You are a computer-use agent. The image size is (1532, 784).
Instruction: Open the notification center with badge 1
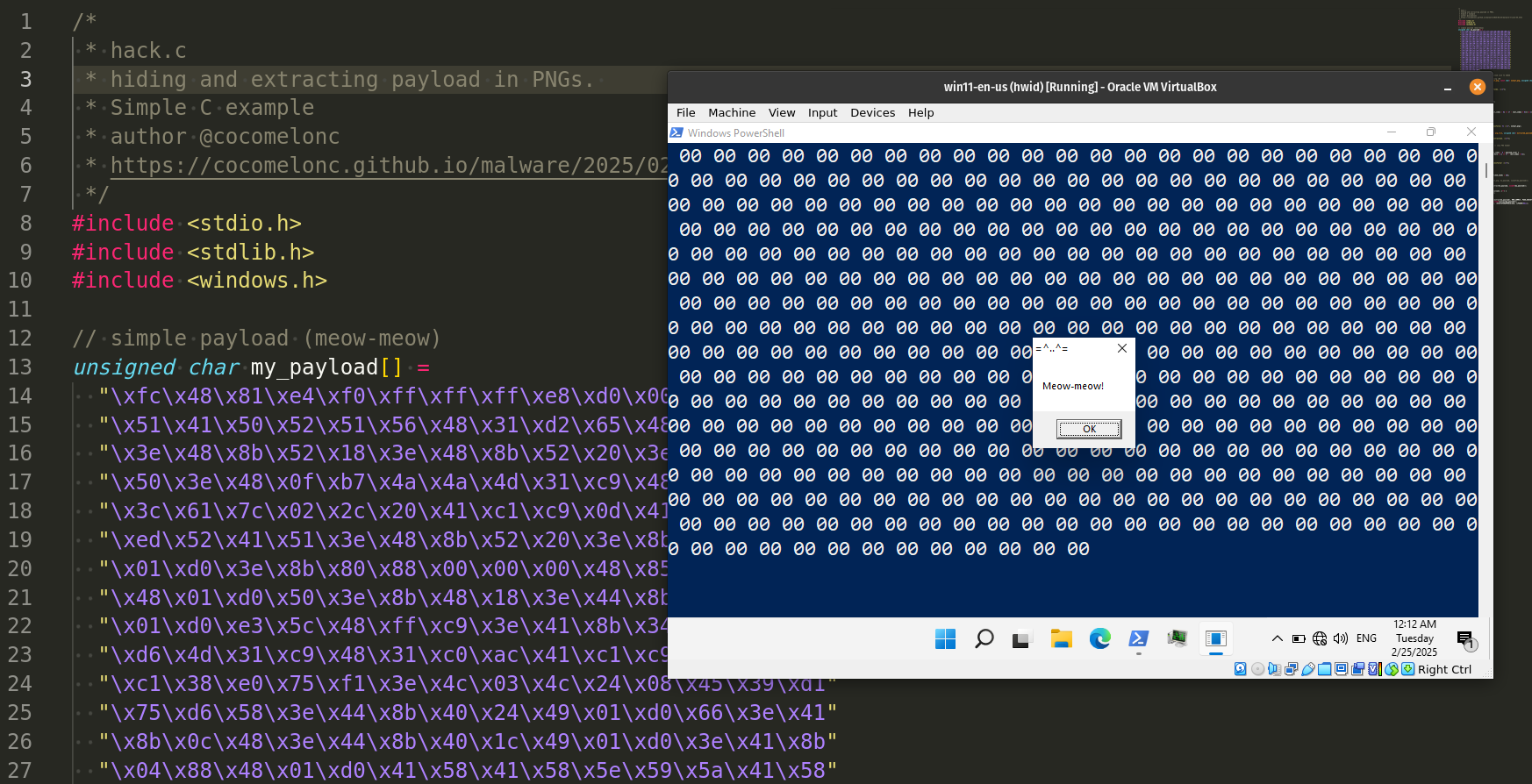click(x=1467, y=641)
